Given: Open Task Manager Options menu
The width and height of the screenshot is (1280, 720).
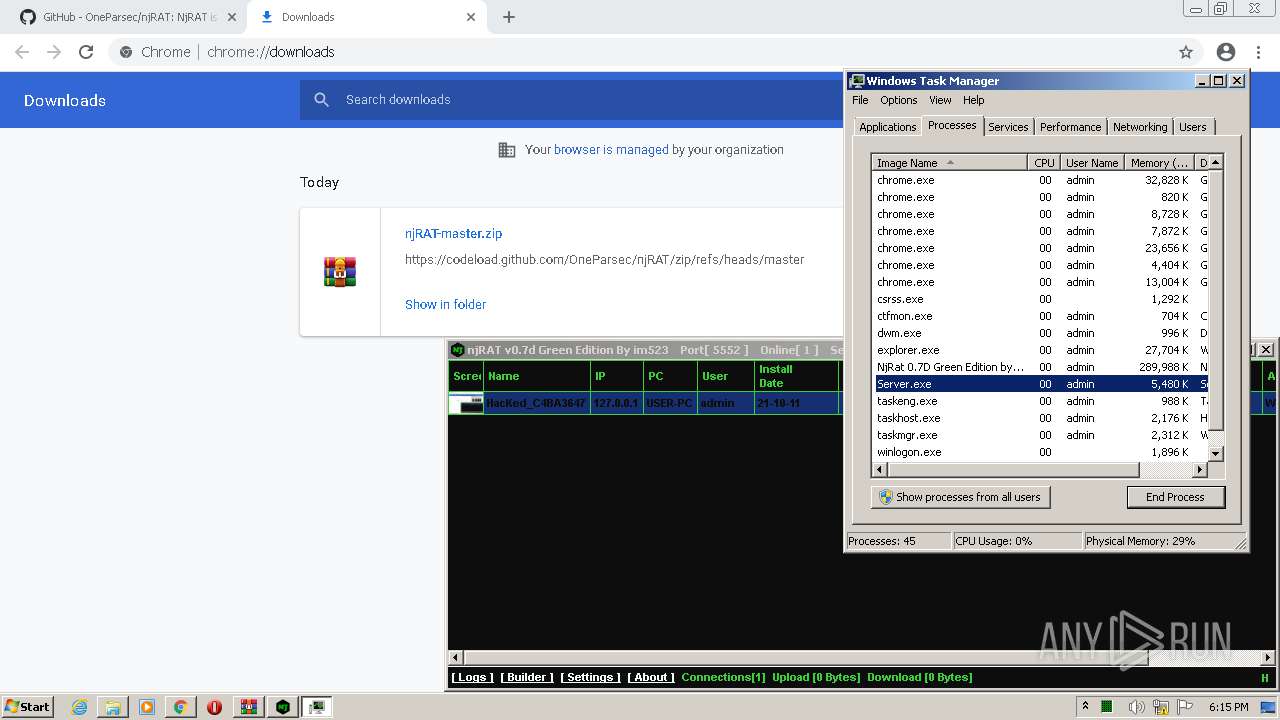Looking at the screenshot, I should pyautogui.click(x=898, y=100).
